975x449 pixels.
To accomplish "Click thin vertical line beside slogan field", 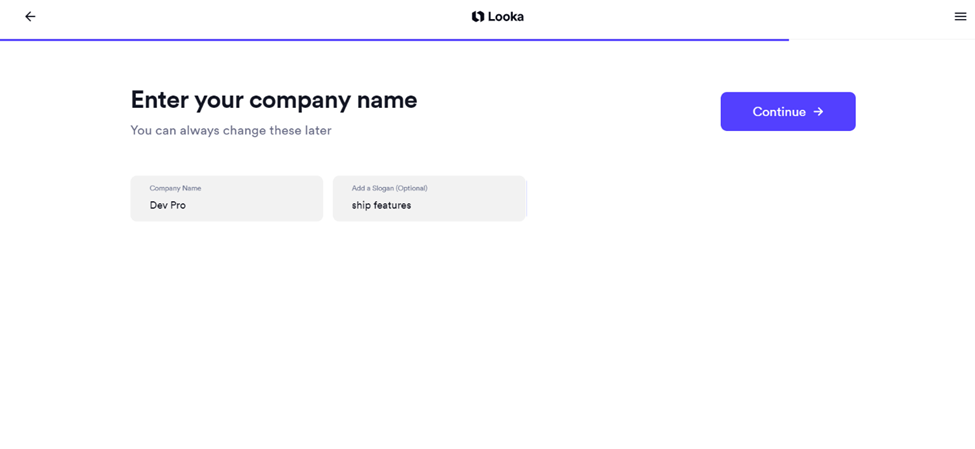I will point(527,198).
